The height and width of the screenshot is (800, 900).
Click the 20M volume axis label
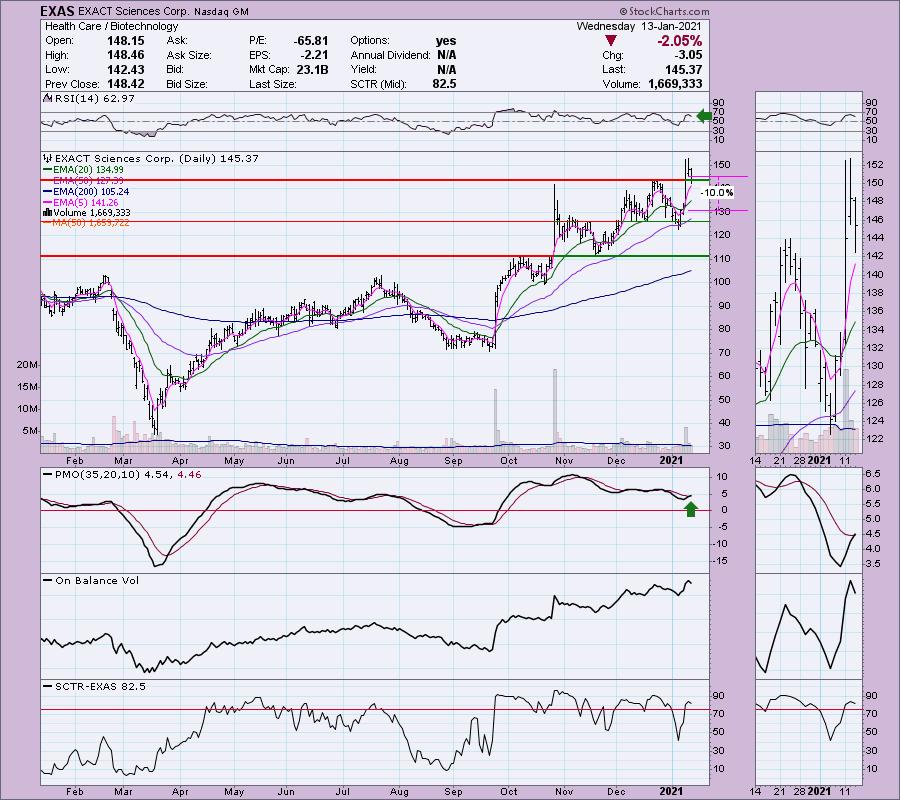click(x=28, y=365)
